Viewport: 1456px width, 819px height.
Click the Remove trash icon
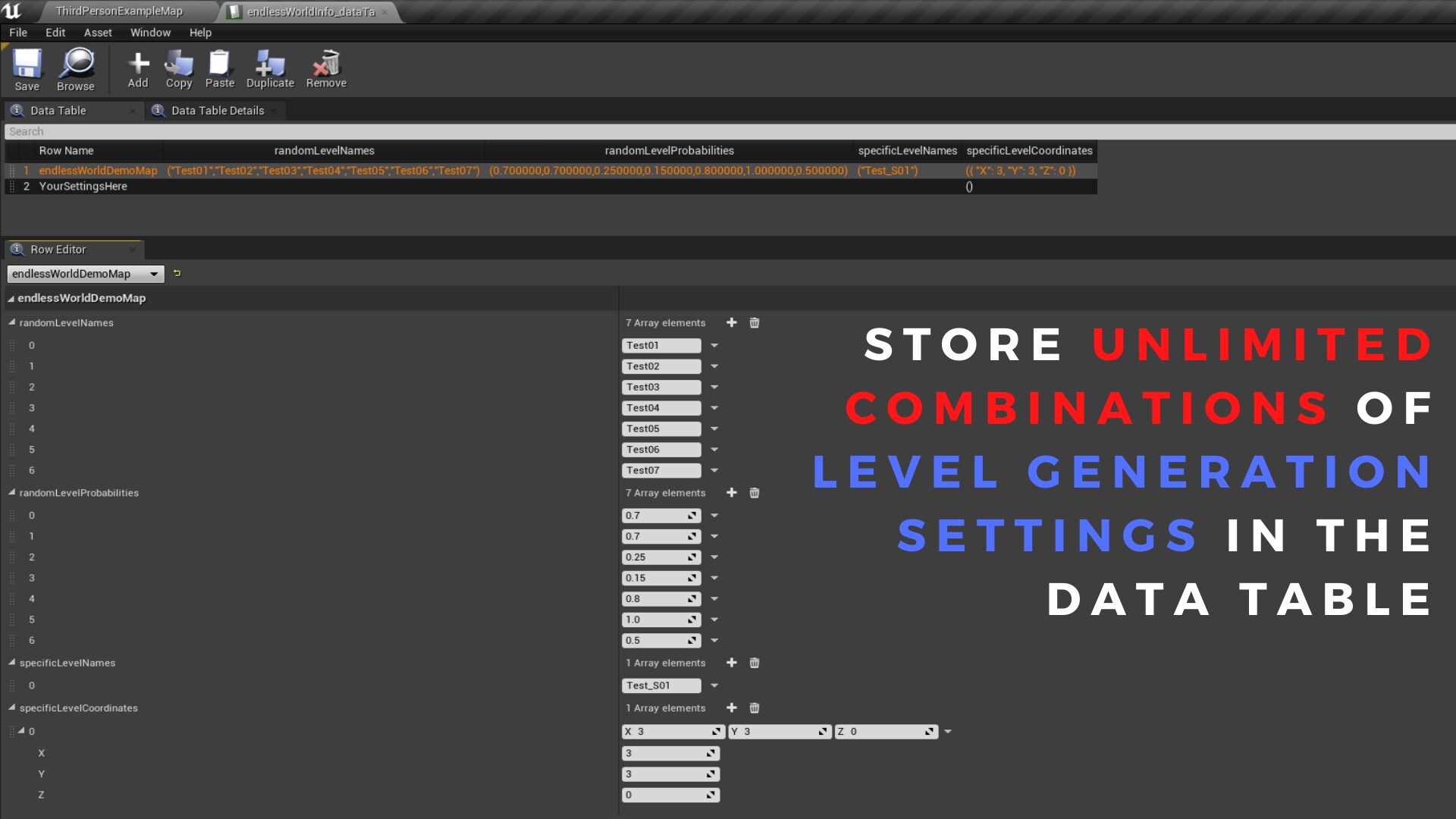pos(326,63)
